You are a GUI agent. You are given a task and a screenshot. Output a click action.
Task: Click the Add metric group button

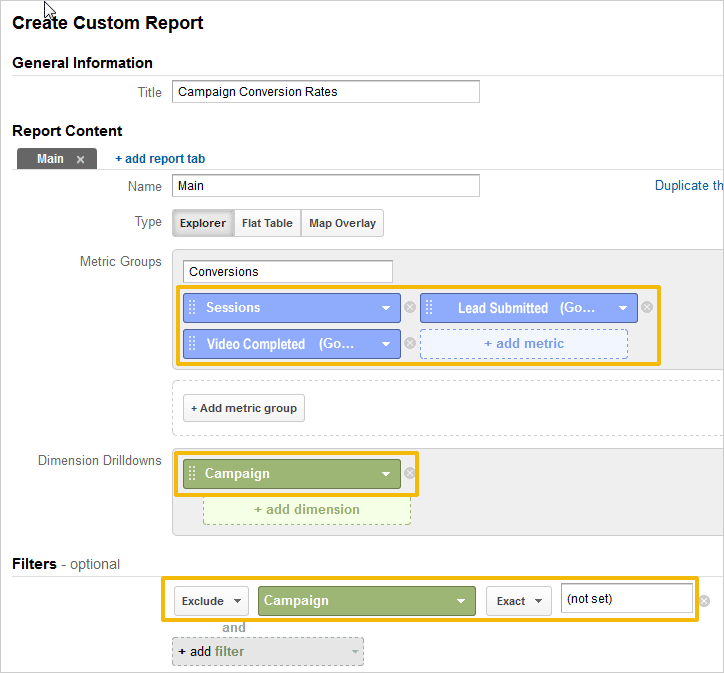tap(244, 408)
